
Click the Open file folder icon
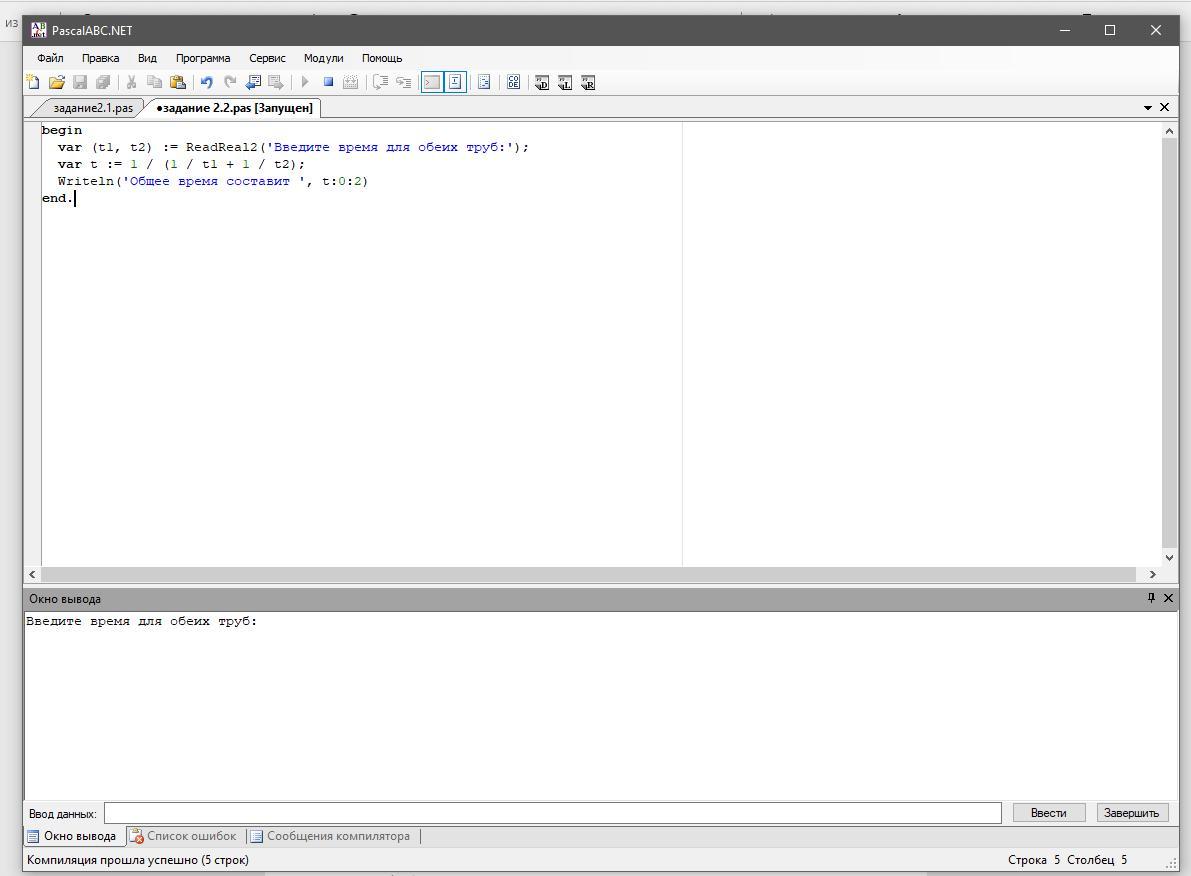(57, 83)
